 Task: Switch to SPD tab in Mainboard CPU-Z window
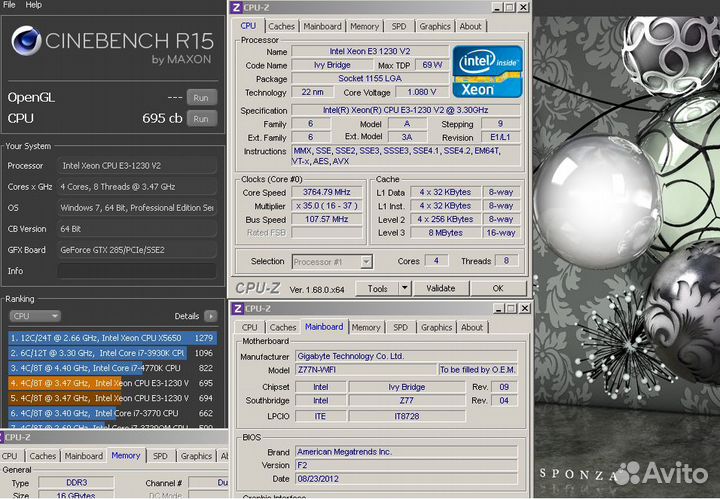400,327
